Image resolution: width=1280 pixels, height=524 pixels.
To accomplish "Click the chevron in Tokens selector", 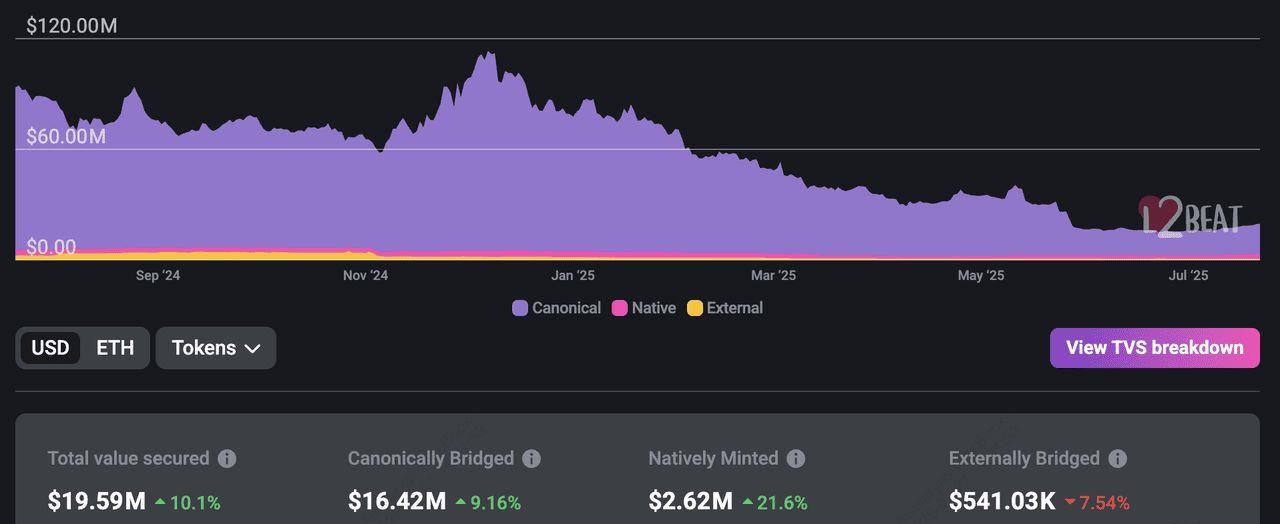I will point(253,349).
